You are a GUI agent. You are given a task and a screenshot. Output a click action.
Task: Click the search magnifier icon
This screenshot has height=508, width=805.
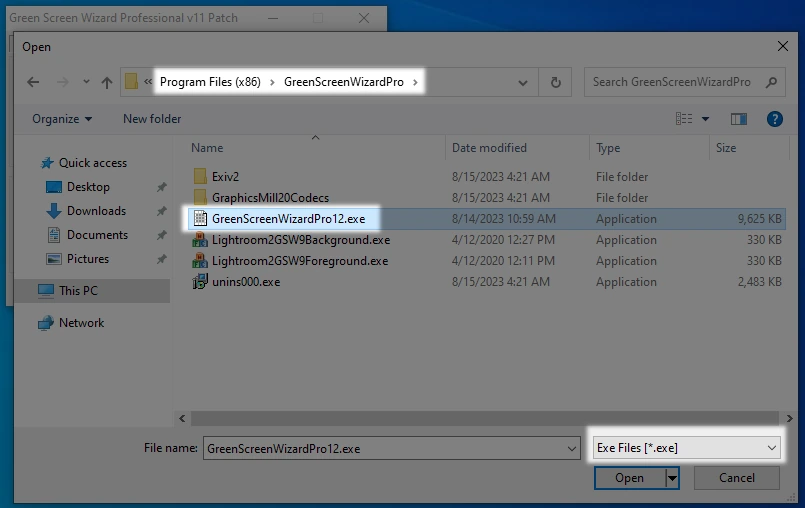pos(771,82)
